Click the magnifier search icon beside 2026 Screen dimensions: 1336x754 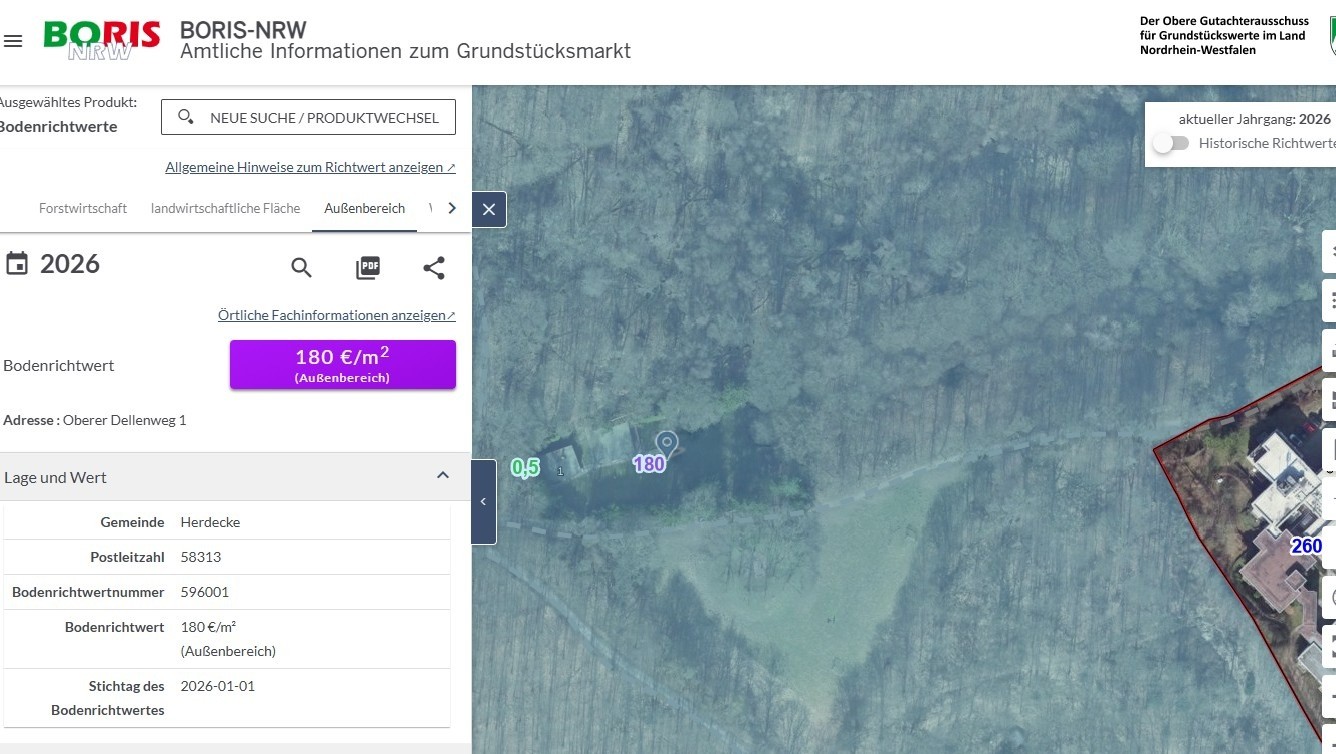pyautogui.click(x=301, y=267)
